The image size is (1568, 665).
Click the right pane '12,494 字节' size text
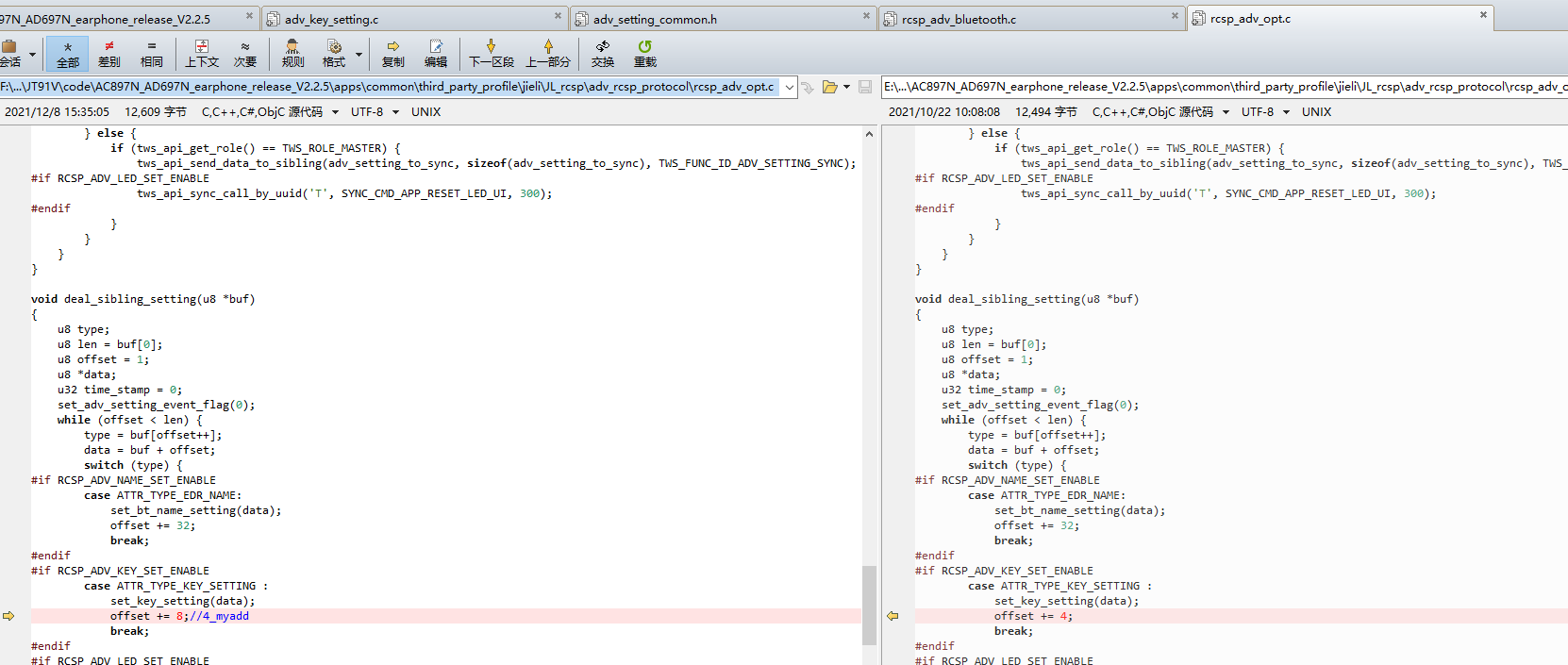point(1046,112)
